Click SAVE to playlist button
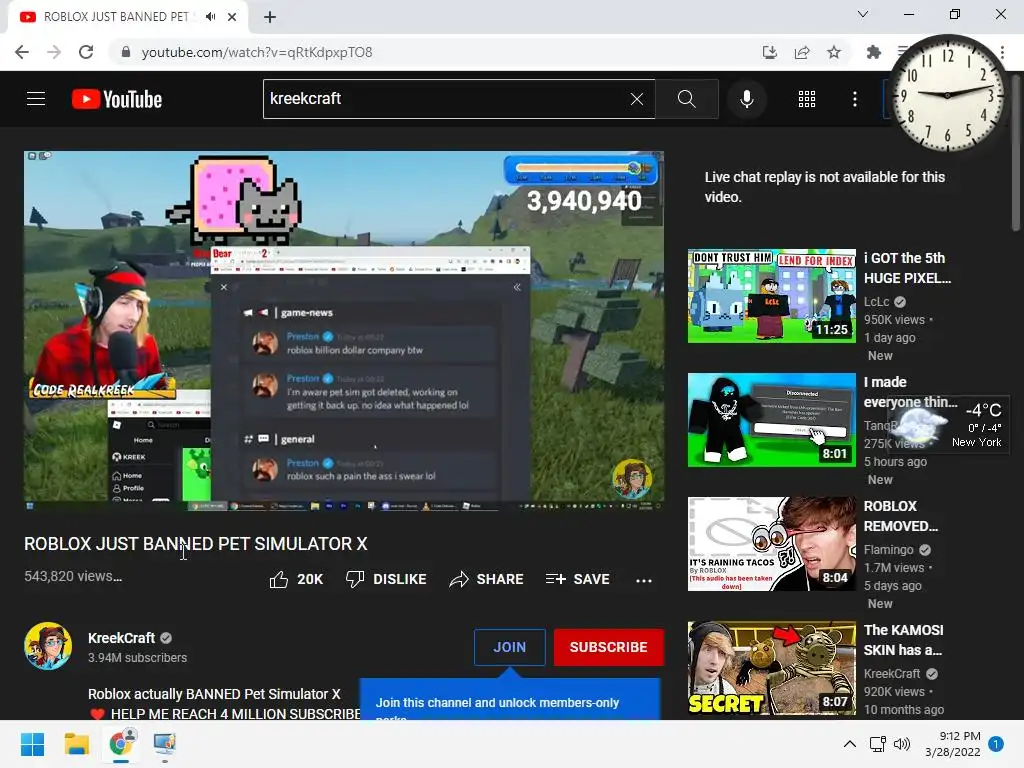The image size is (1024, 768). (x=578, y=579)
